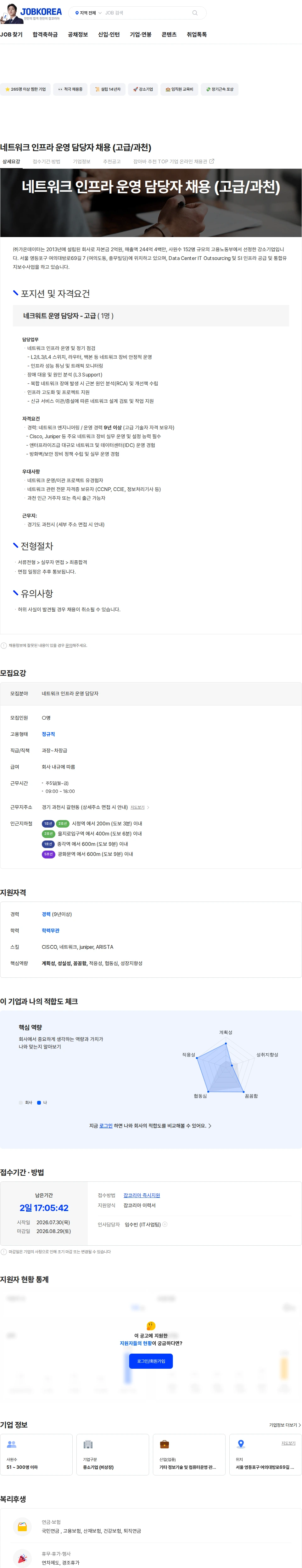
Task: Click the 설립 14년차 tag
Action: tap(108, 89)
